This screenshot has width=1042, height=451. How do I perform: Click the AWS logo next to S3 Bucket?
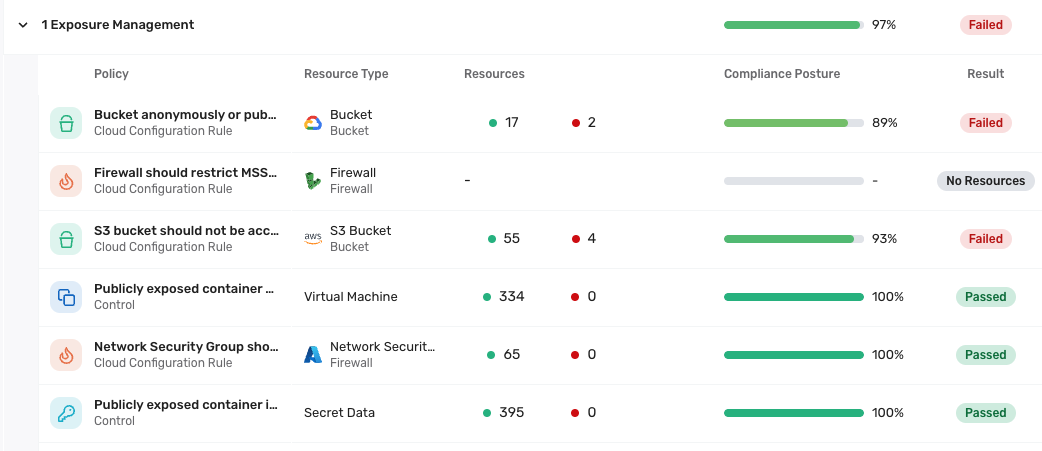(x=313, y=238)
